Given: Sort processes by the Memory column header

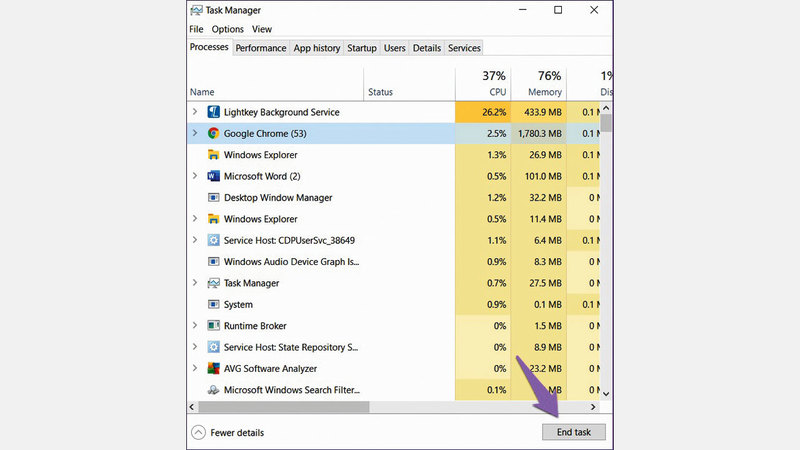Looking at the screenshot, I should [x=544, y=84].
